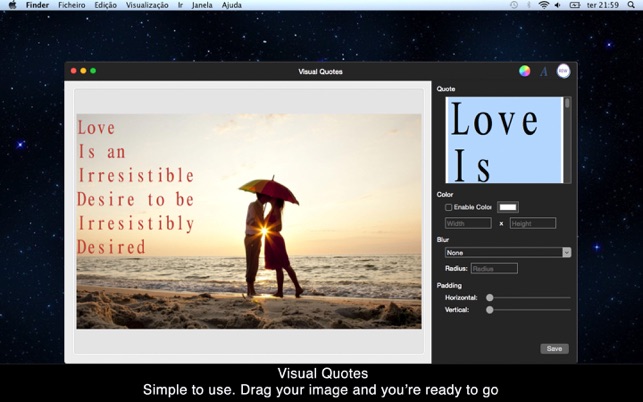Click the Horizontal padding slider knob
The image size is (643, 402).
pos(490,298)
